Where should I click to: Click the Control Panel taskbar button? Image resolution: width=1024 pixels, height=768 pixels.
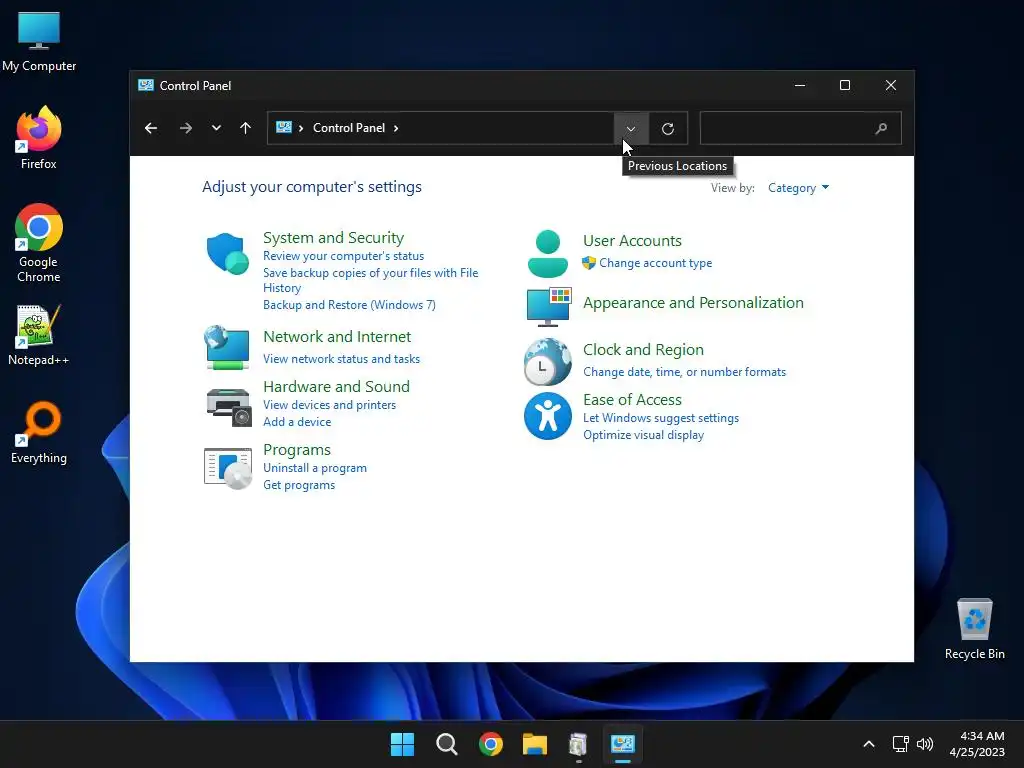pos(622,744)
